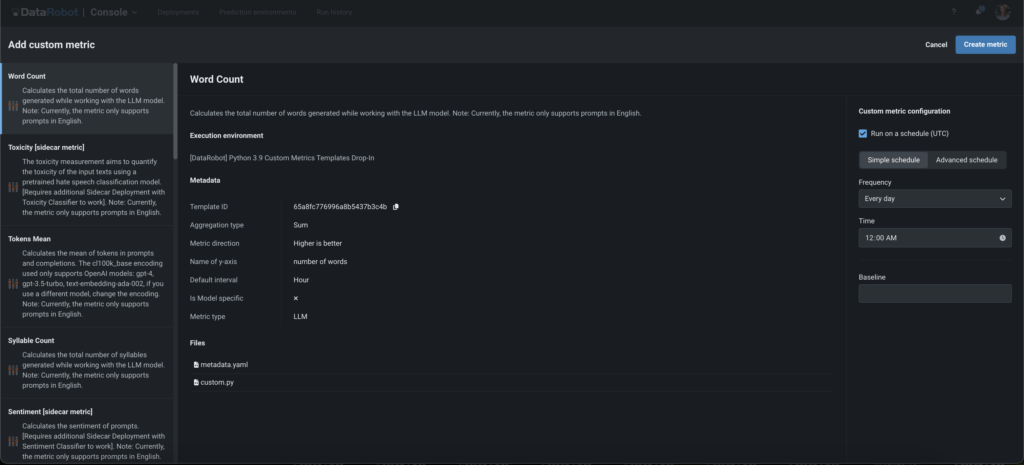
Task: Click the Default interval value Hour
Action: click(301, 280)
